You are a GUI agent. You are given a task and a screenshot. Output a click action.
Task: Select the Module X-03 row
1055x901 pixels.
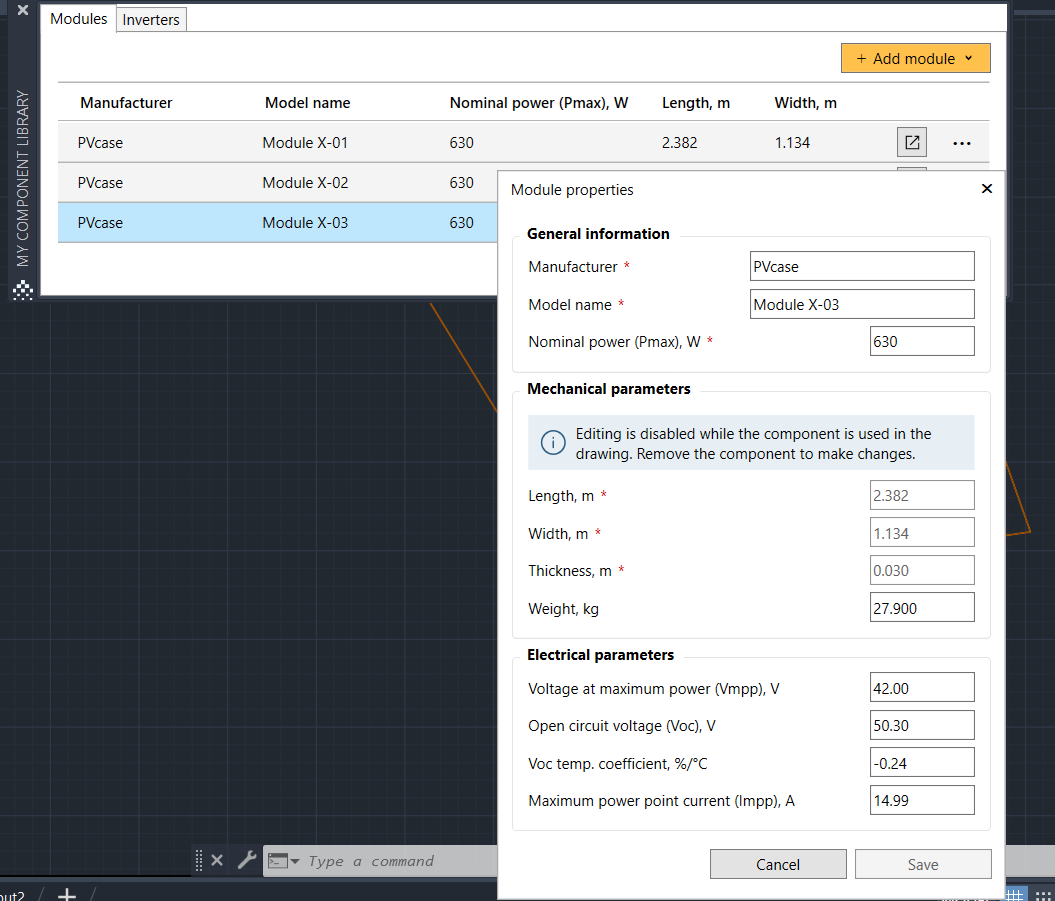click(x=277, y=223)
